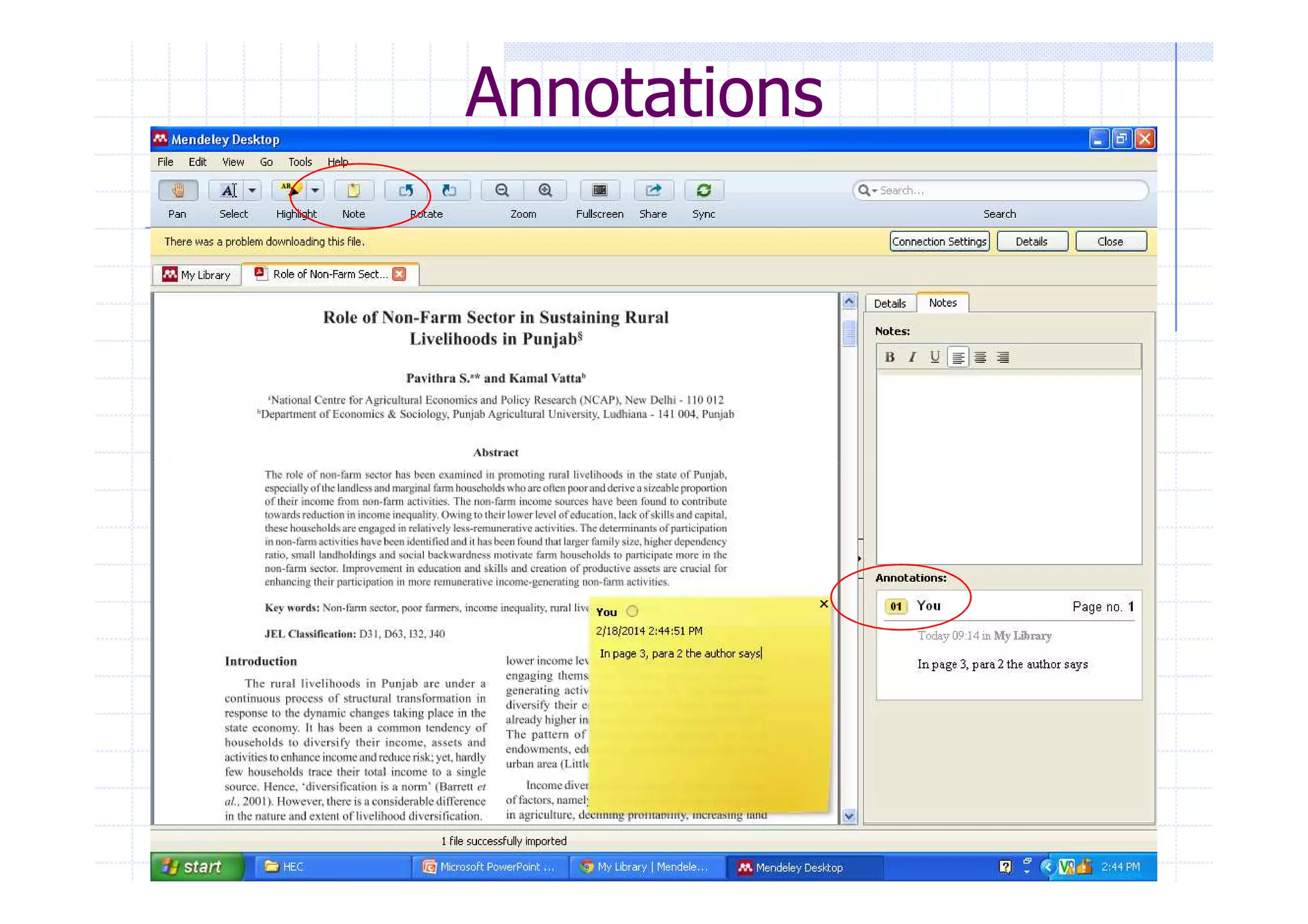
Task: Select the Pan hand tool
Action: 178,190
